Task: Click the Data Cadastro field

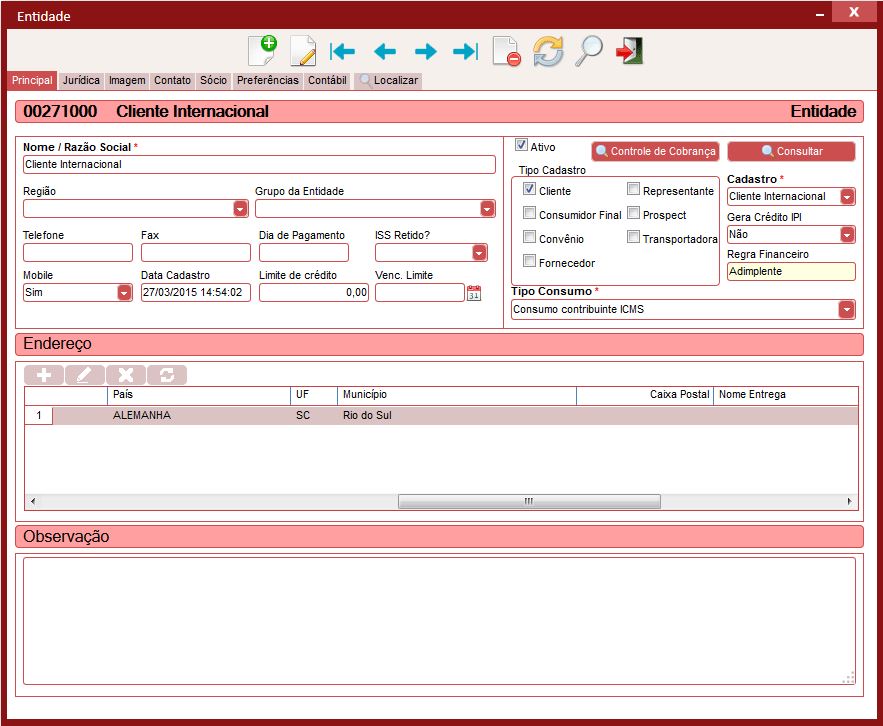Action: (195, 292)
